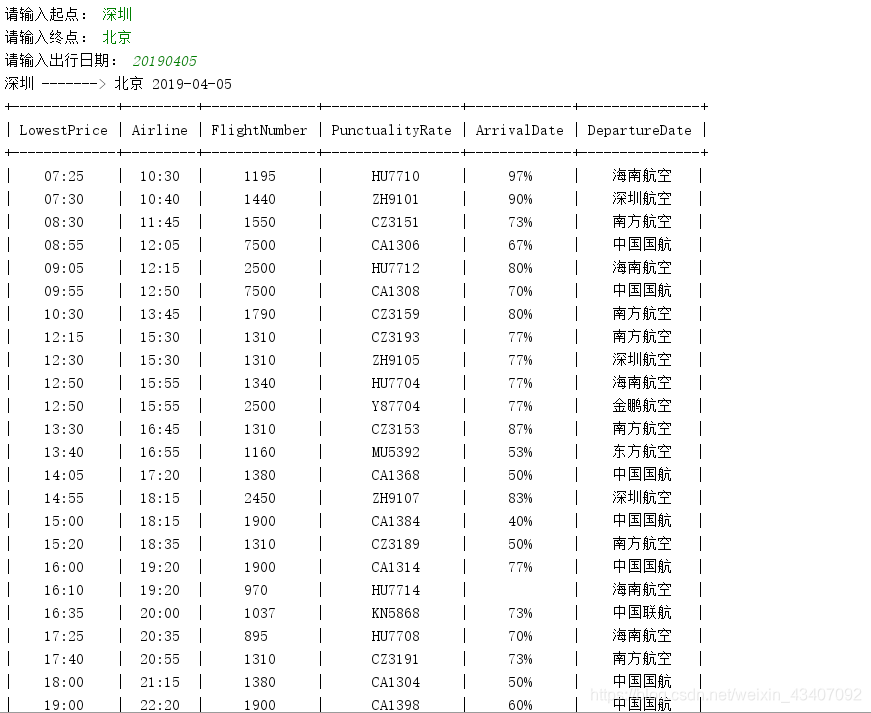Select flight code MU5392
This screenshot has height=713, width=871.
[396, 452]
